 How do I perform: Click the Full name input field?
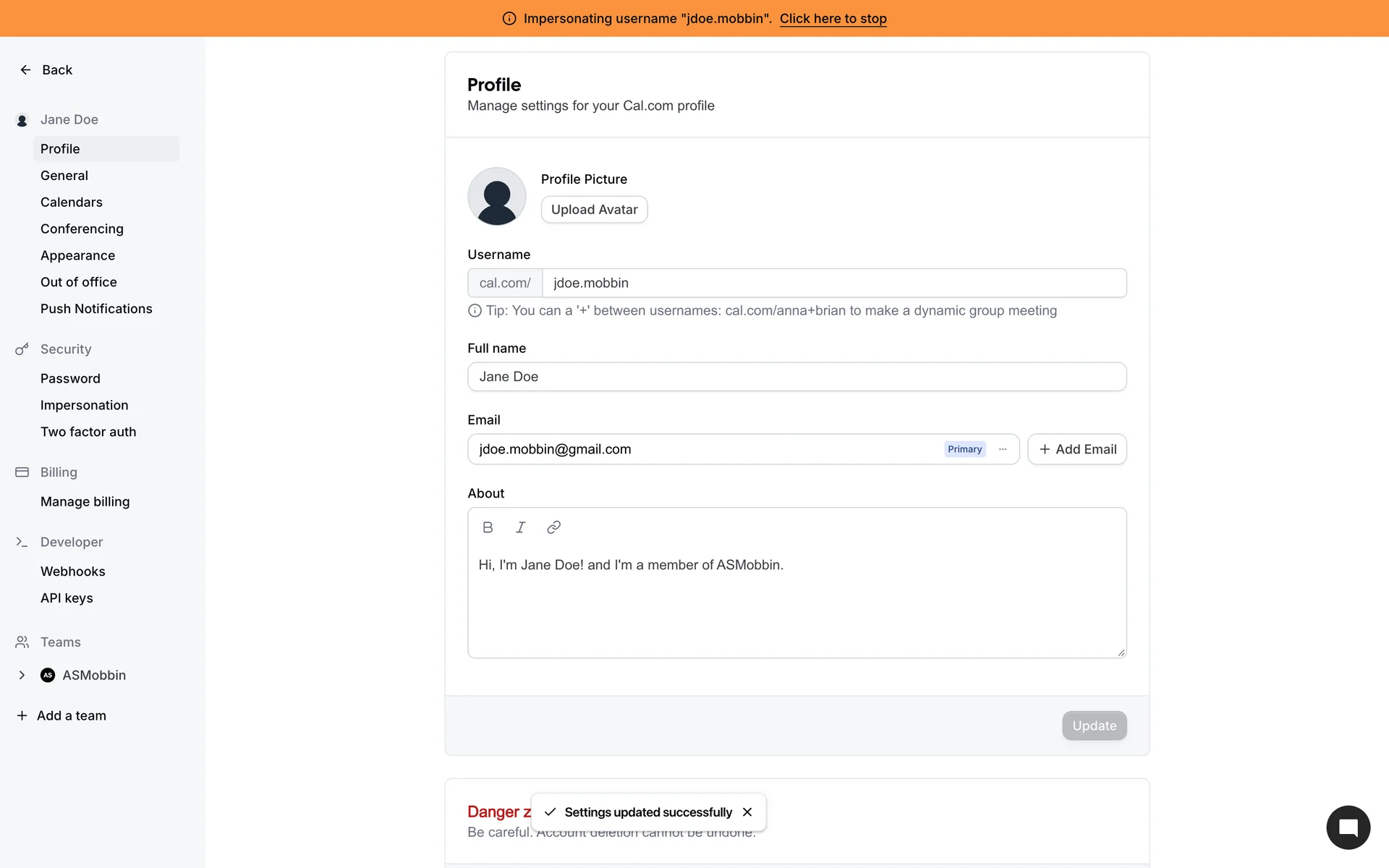(797, 377)
